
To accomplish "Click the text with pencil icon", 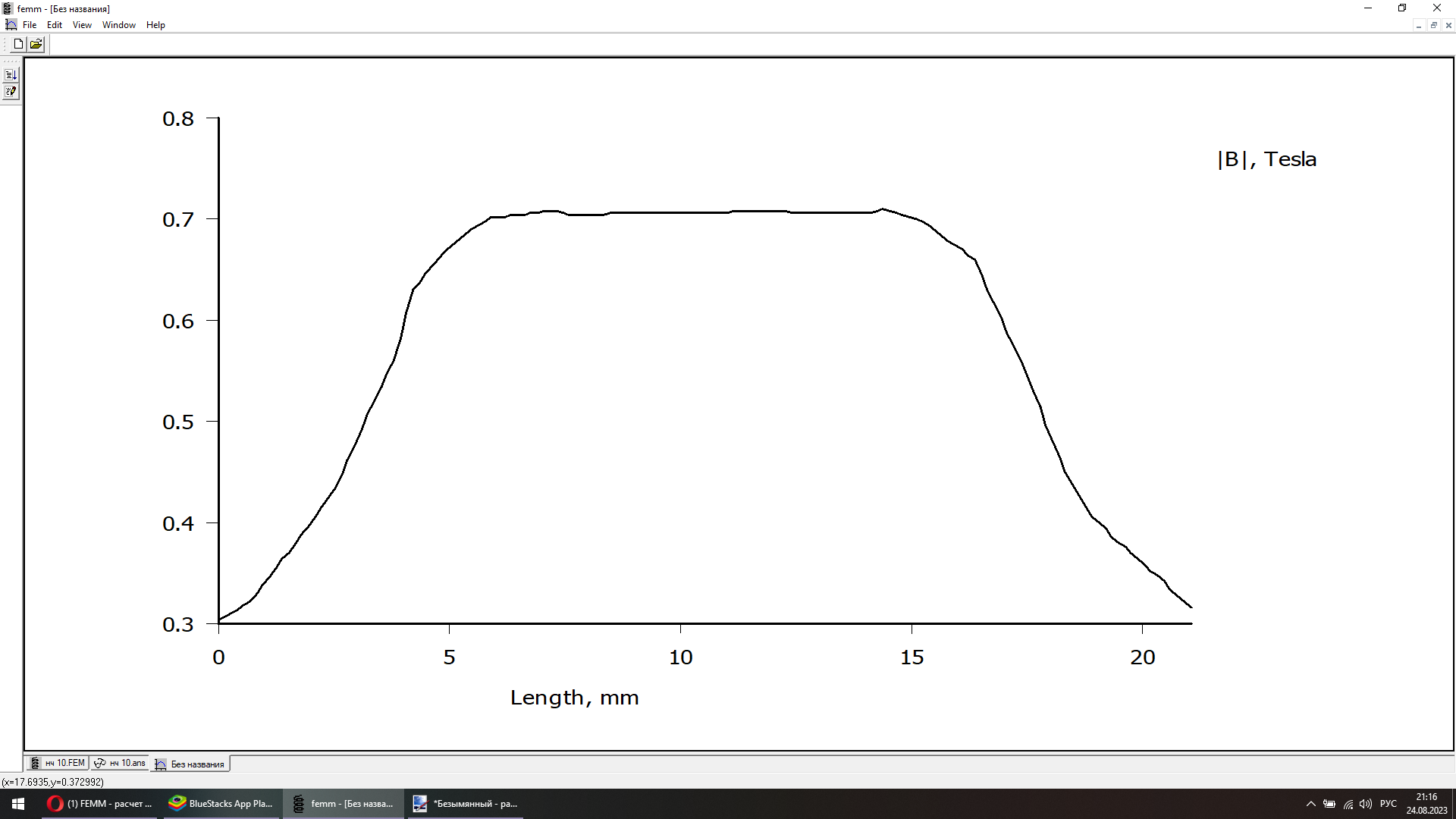I will (11, 92).
